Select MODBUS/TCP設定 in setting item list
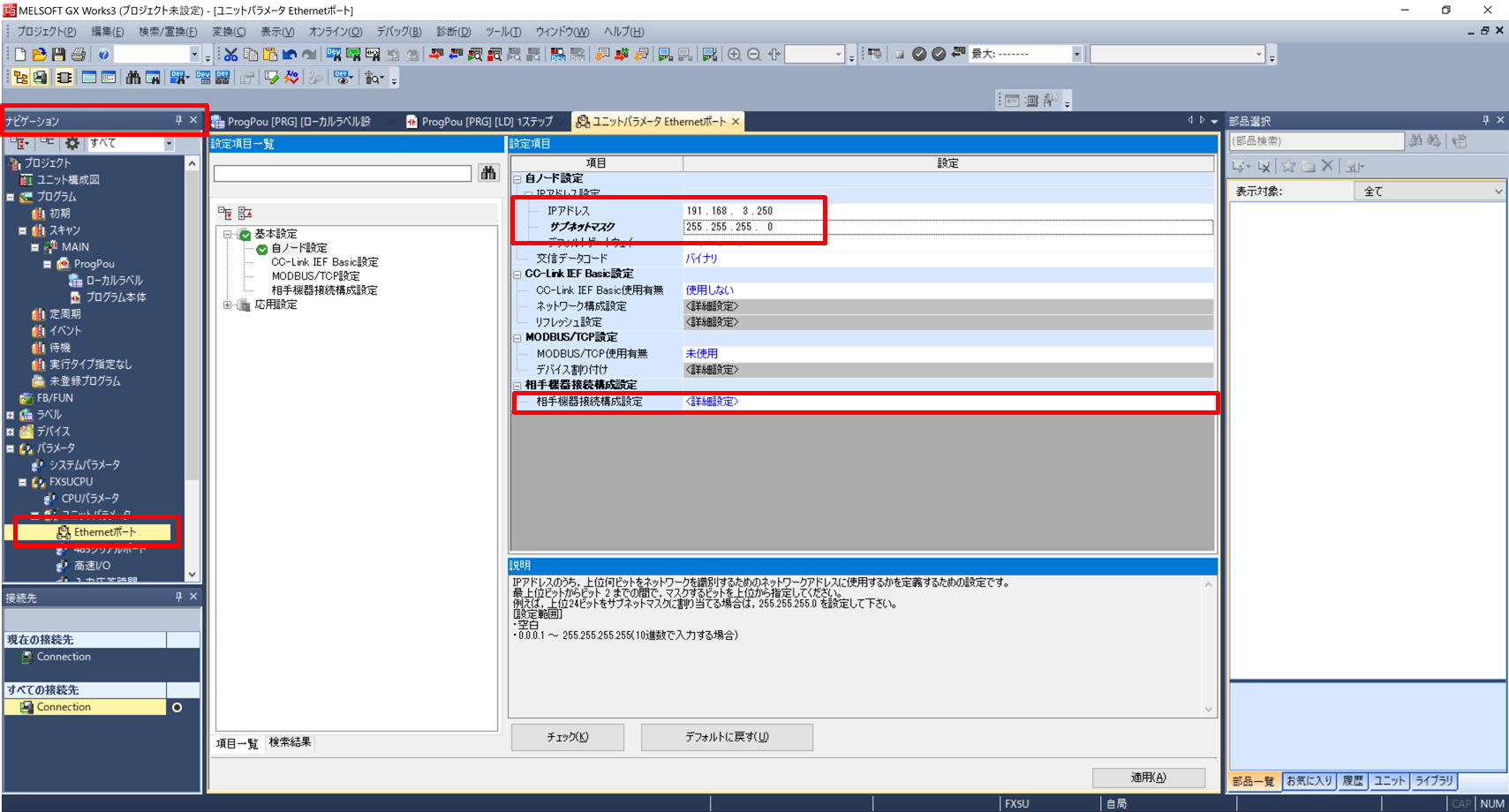Screen dimensions: 1509x812 pos(315,276)
